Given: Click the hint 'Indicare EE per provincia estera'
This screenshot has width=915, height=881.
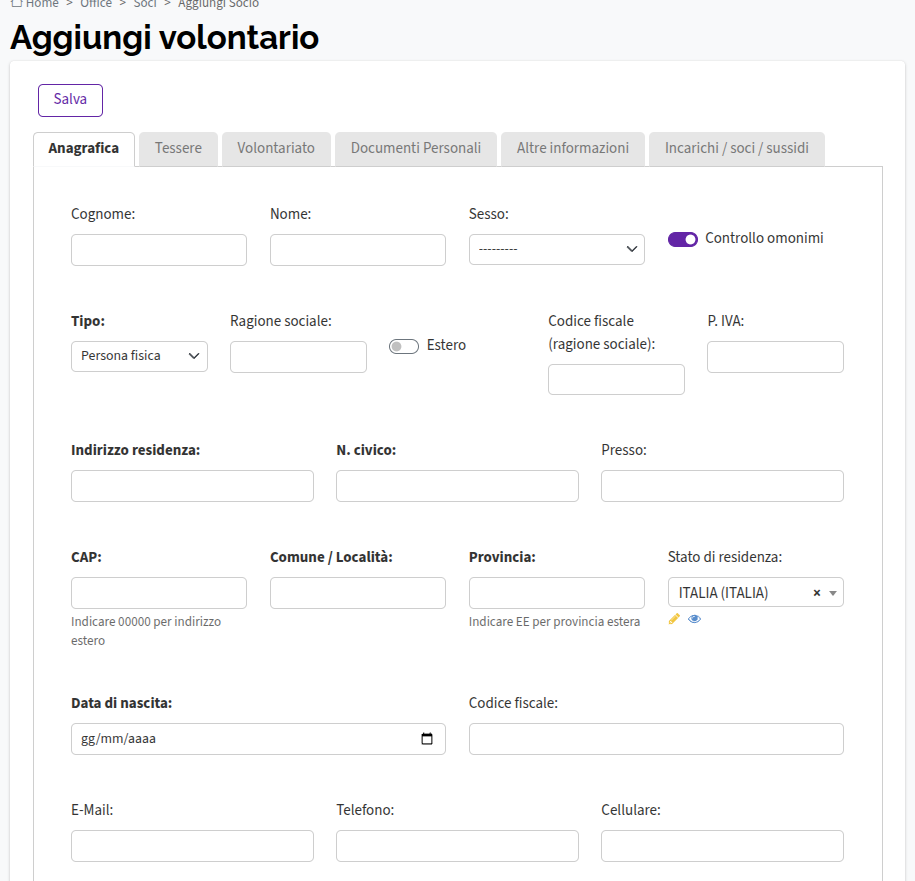Looking at the screenshot, I should (x=554, y=622).
